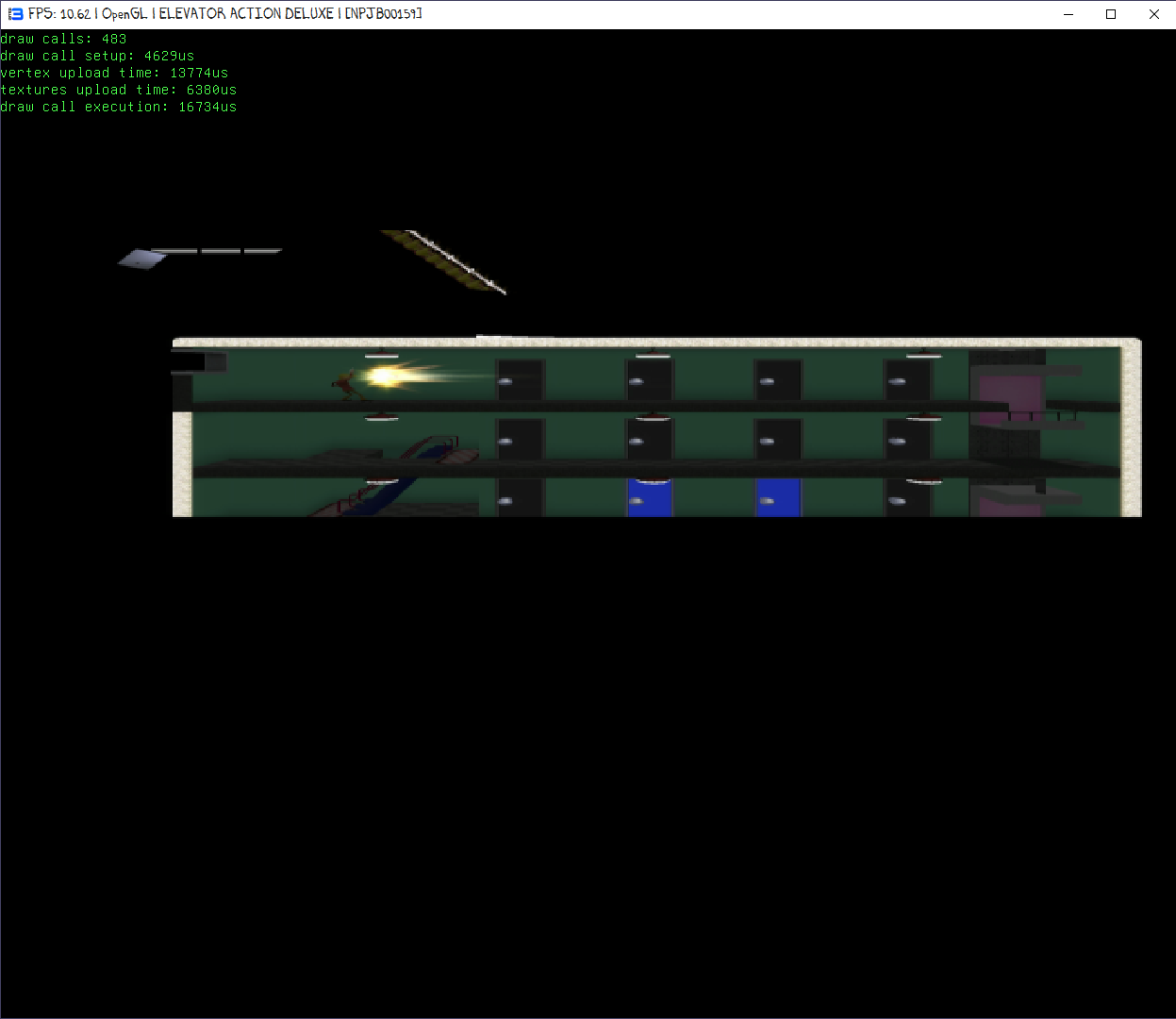1176x1019 pixels.
Task: Click the player character on top floor
Action: pyautogui.click(x=348, y=384)
